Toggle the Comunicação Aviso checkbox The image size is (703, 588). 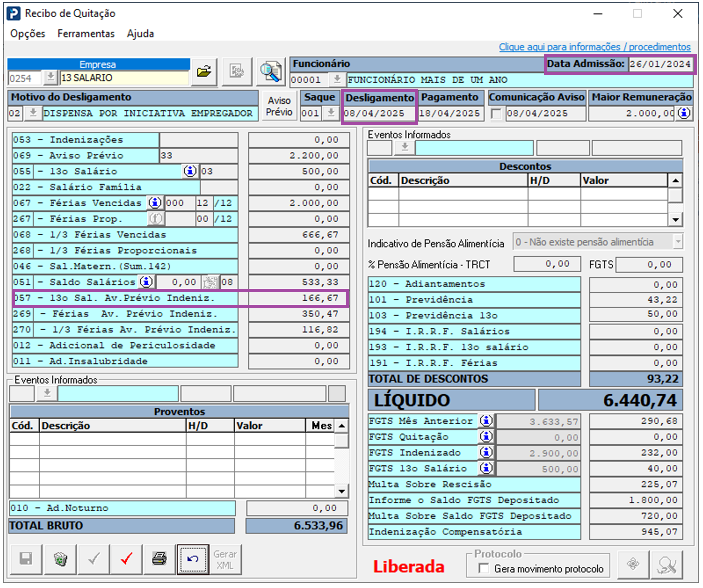[496, 114]
